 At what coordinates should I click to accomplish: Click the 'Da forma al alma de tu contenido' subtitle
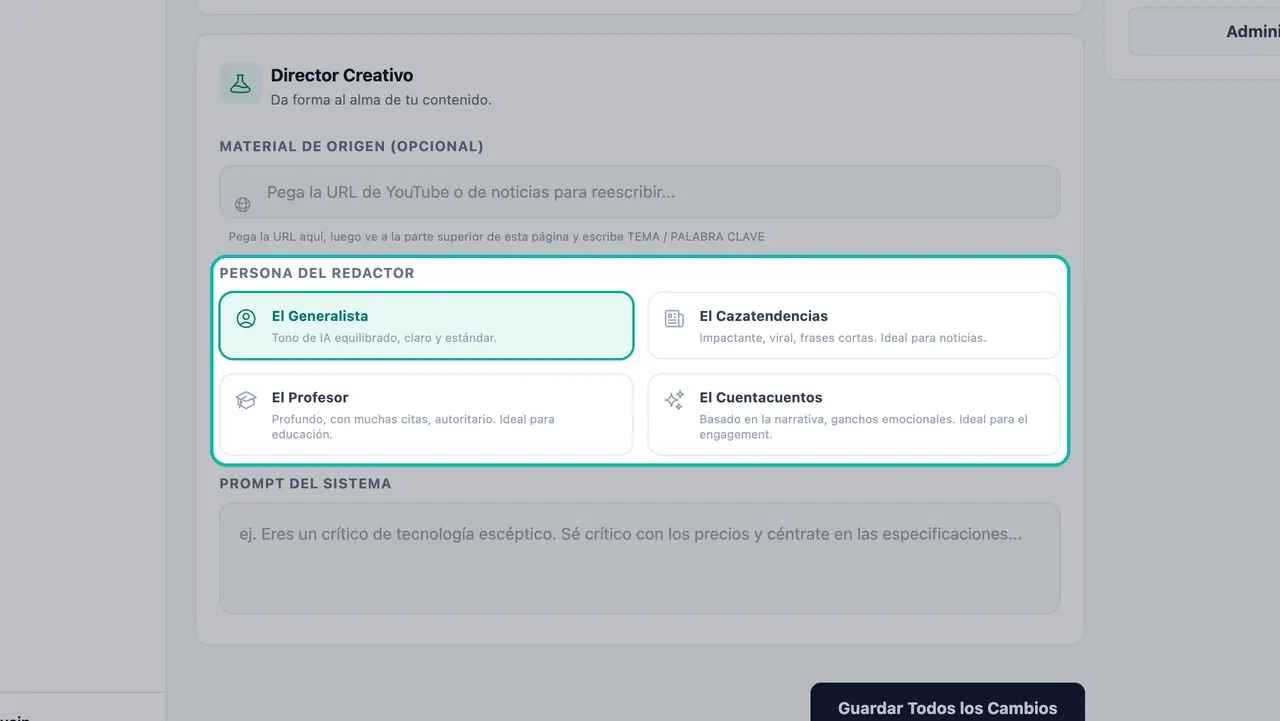coord(381,100)
